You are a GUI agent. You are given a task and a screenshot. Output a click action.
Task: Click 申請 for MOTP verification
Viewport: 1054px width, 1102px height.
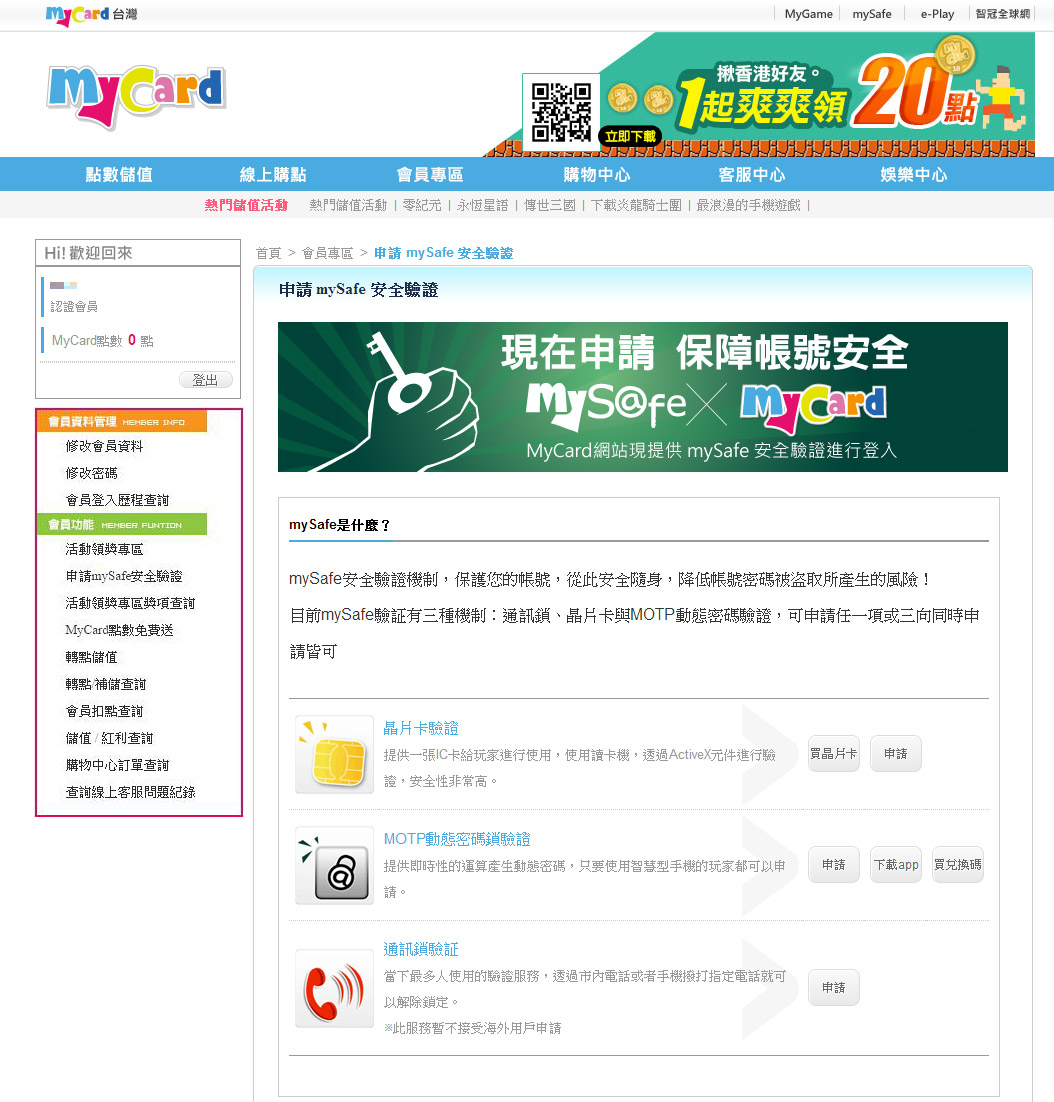point(833,865)
